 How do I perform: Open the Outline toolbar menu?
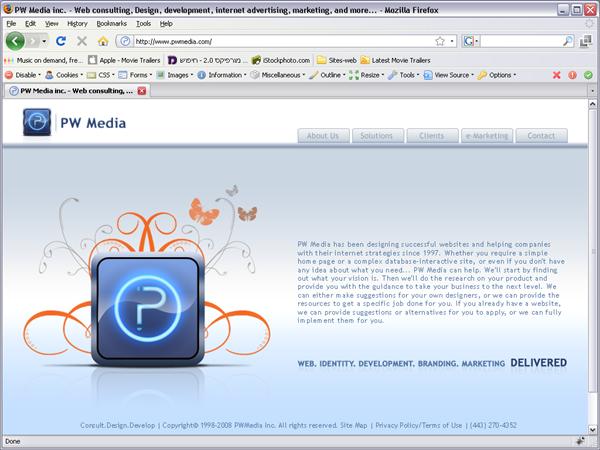click(x=327, y=75)
